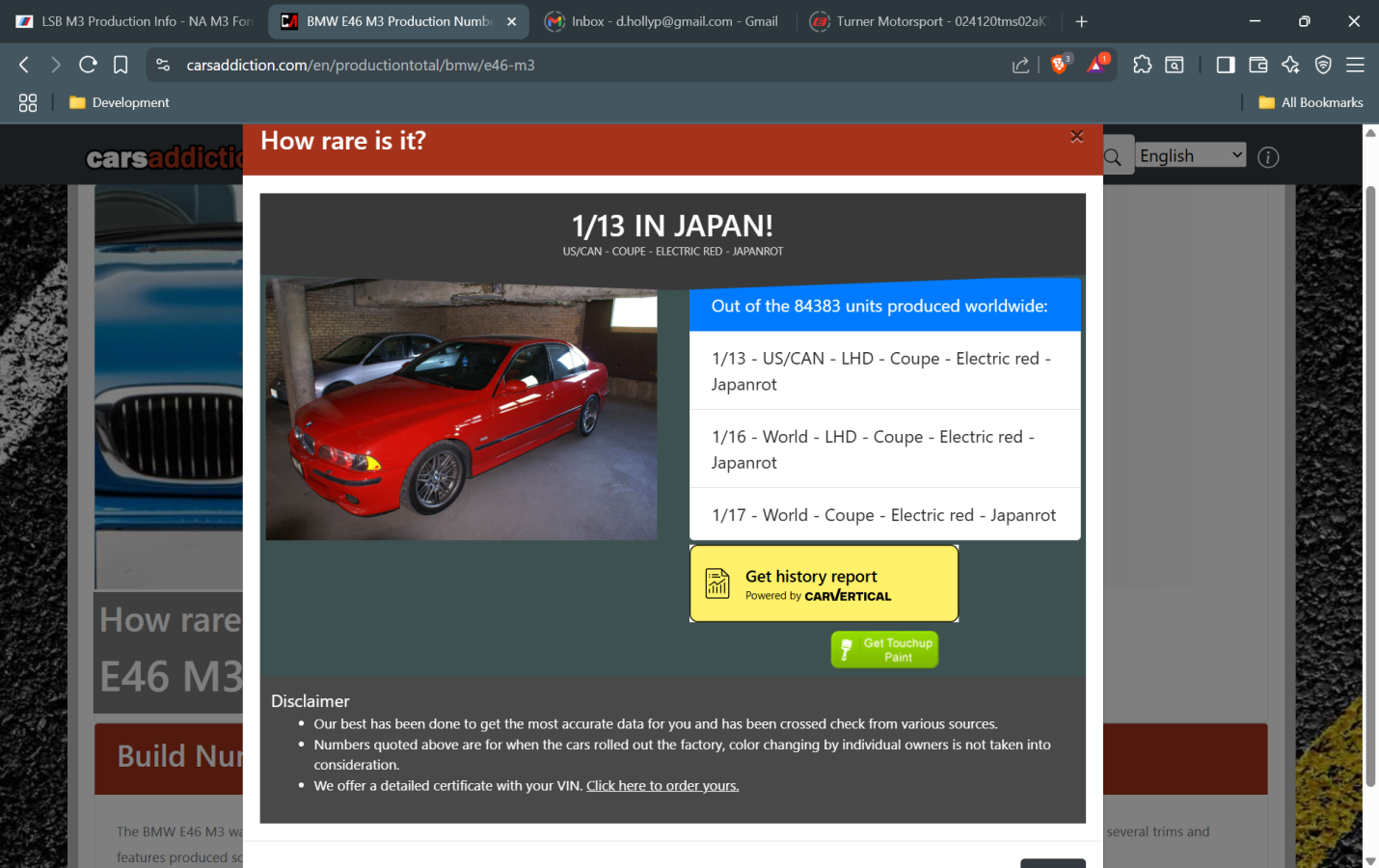The width and height of the screenshot is (1379, 868).
Task: Close the How rare is it dialog
Action: pyautogui.click(x=1077, y=137)
